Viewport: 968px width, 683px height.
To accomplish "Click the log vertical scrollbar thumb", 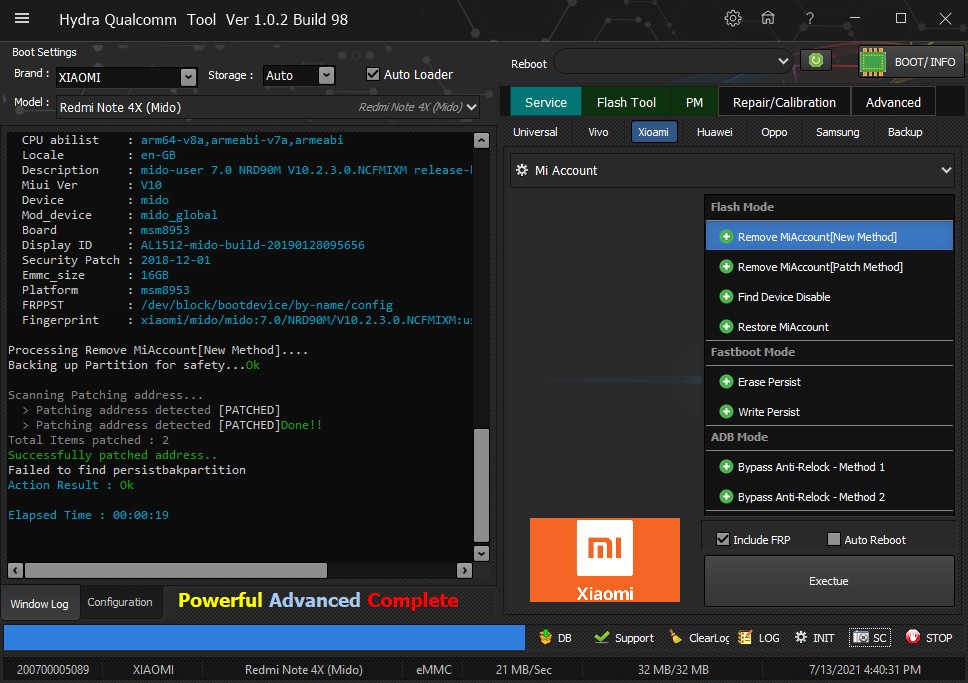I will coord(481,485).
